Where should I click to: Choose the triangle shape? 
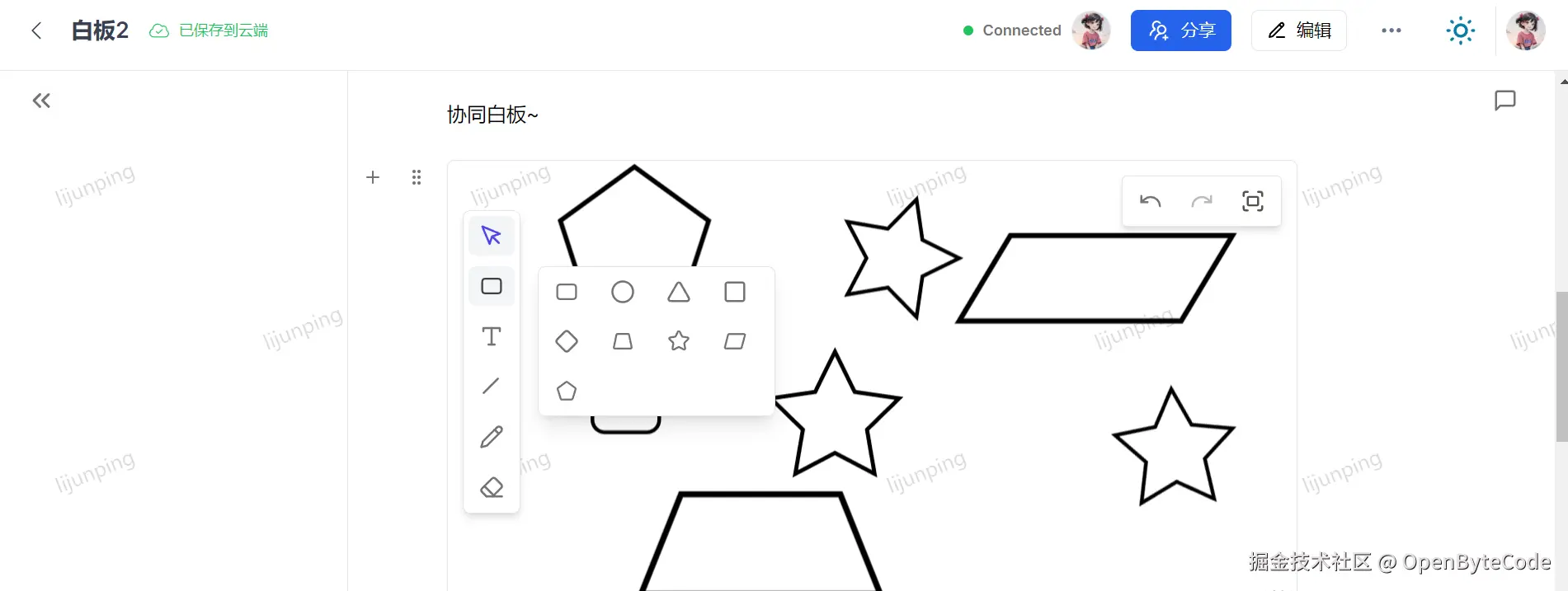[x=679, y=292]
